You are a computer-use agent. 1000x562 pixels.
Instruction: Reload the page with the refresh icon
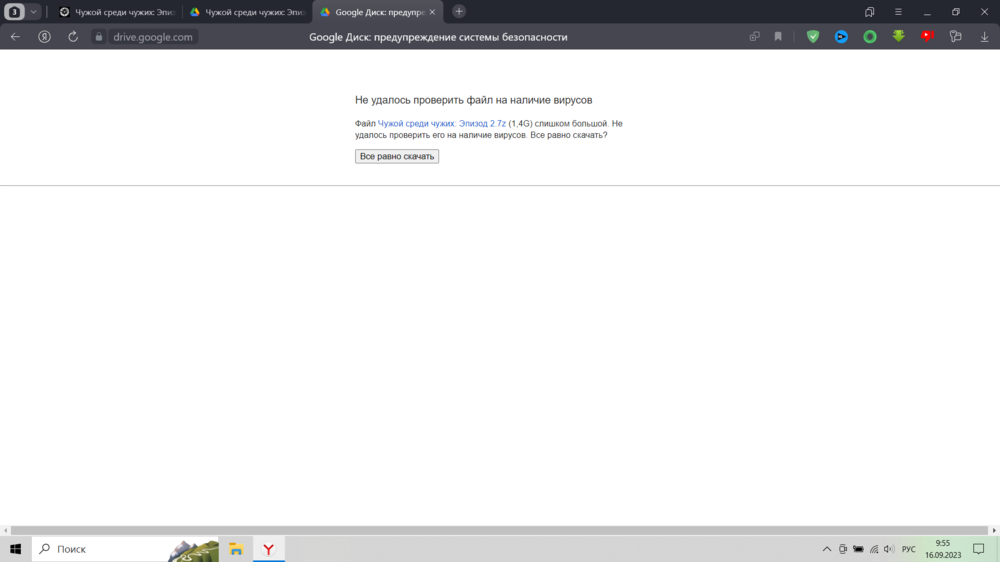coord(73,37)
